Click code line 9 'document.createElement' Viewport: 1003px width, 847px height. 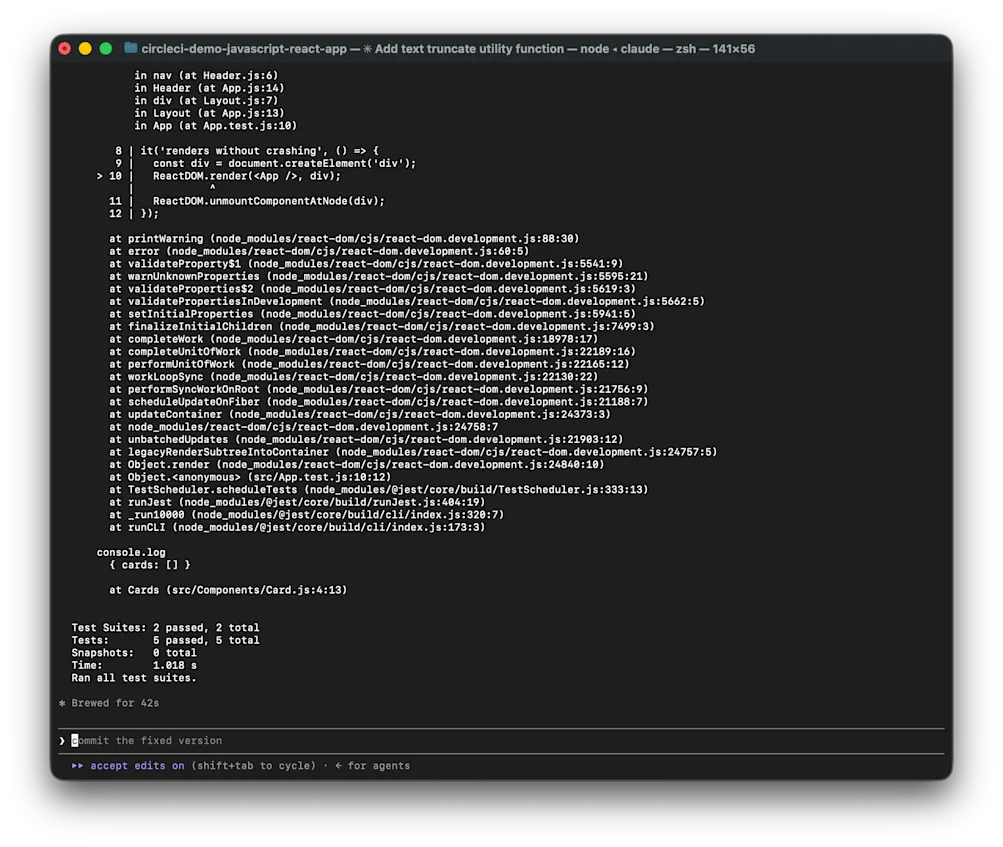265,163
